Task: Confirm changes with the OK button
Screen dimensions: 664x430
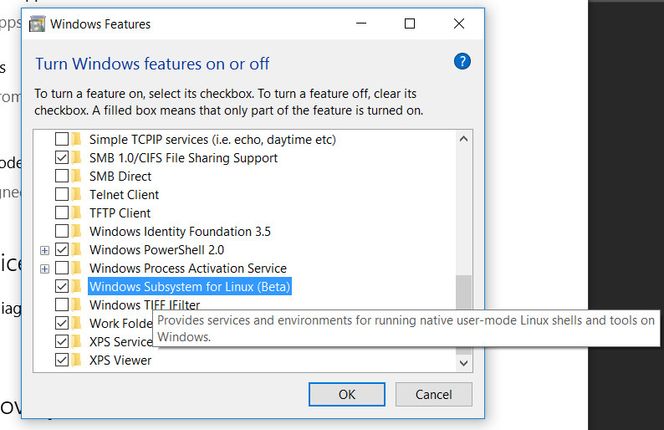Action: [x=347, y=394]
